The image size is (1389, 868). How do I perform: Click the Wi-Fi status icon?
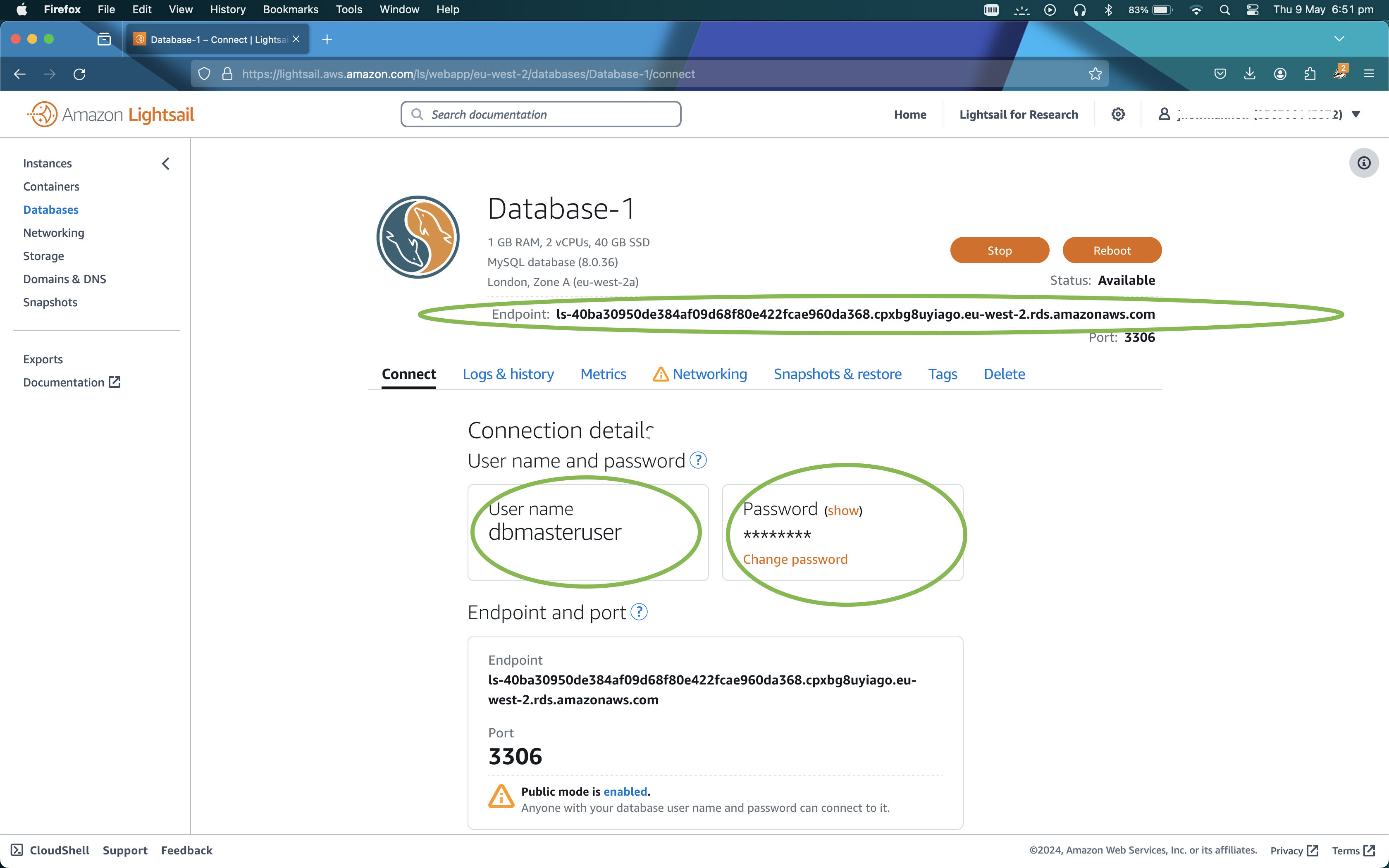(1196, 10)
